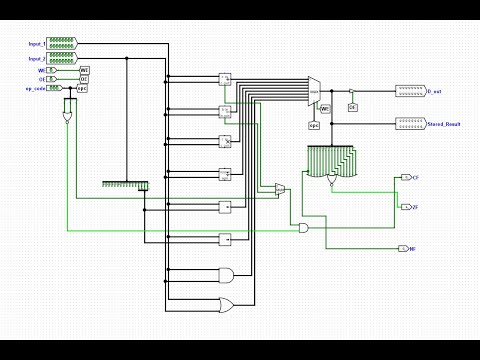The width and height of the screenshot is (480, 360).
Task: Select the divider block below the multiplier
Action: point(225,174)
